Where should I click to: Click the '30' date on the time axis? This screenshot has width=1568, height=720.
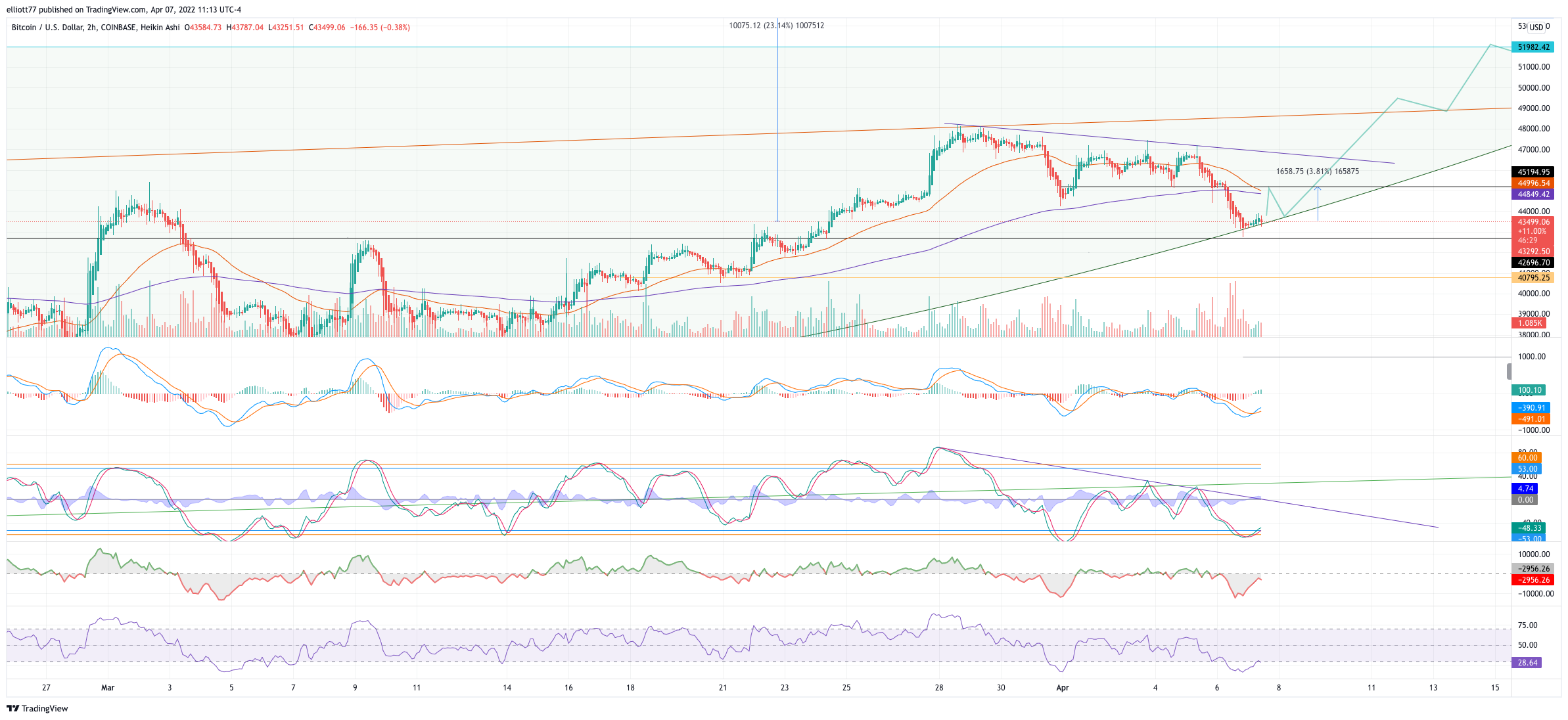1001,688
